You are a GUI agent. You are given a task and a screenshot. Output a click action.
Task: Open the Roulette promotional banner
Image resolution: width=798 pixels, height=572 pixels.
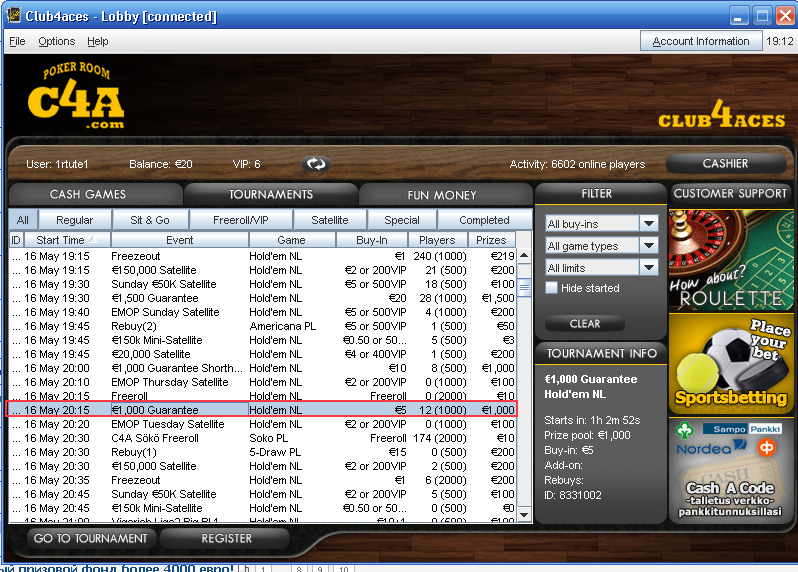(x=731, y=260)
